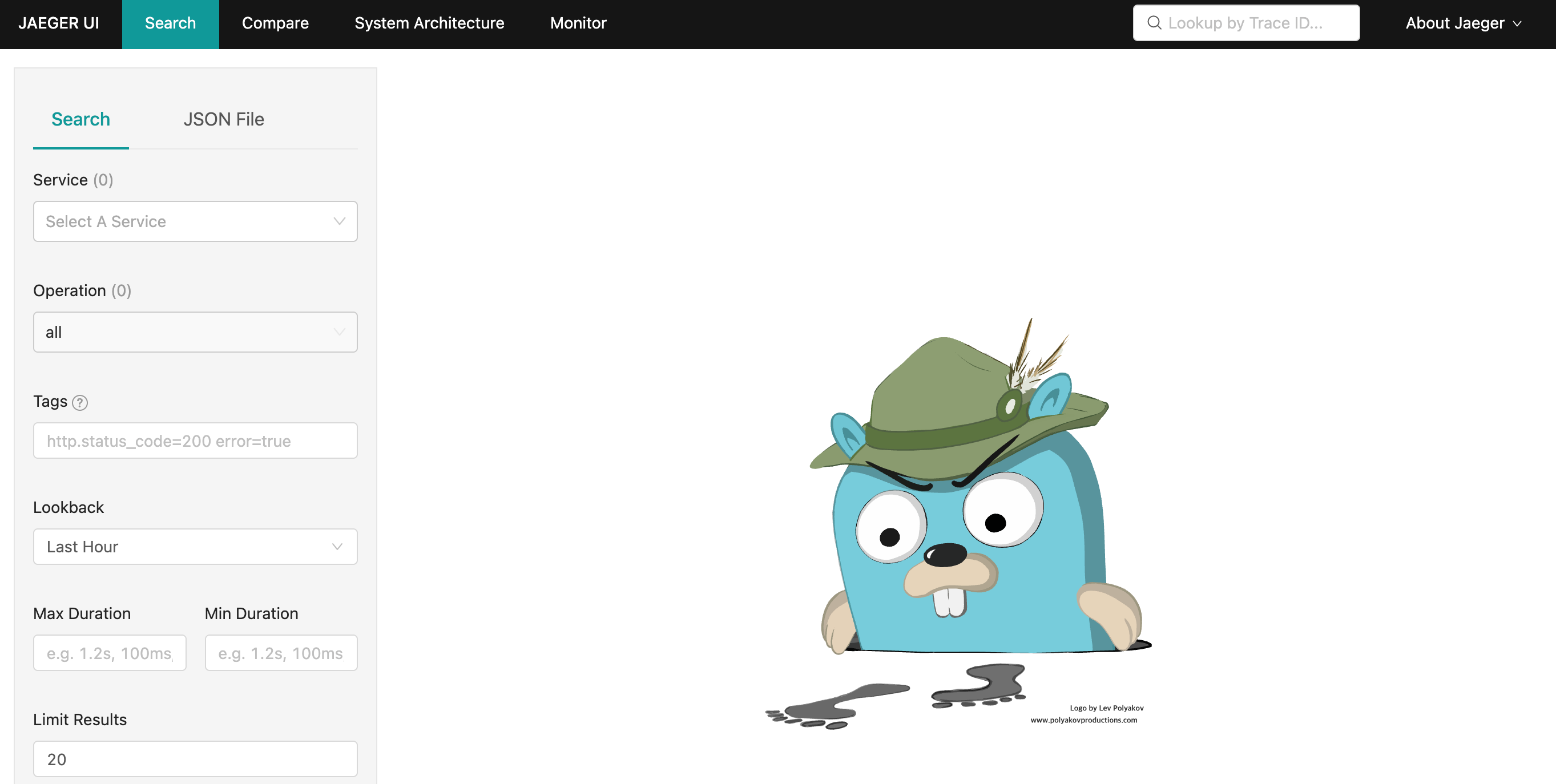Viewport: 1556px width, 784px height.
Task: Open the System Architecture page
Action: click(x=429, y=23)
